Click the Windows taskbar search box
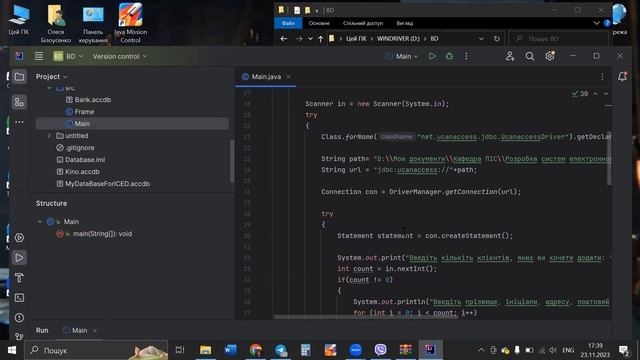 click(96, 350)
